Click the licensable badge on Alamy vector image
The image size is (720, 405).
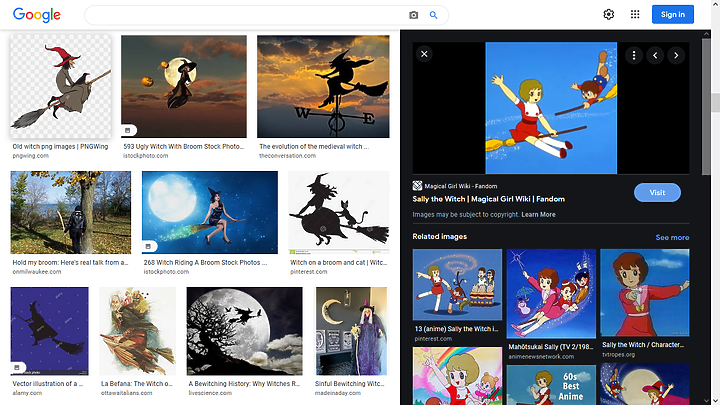[x=17, y=367]
